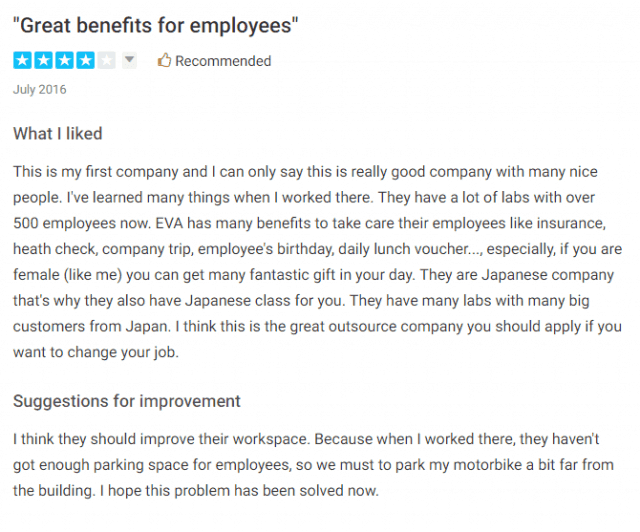Click the Recommended label text
Screen dimensions: 640x532
[x=223, y=61]
